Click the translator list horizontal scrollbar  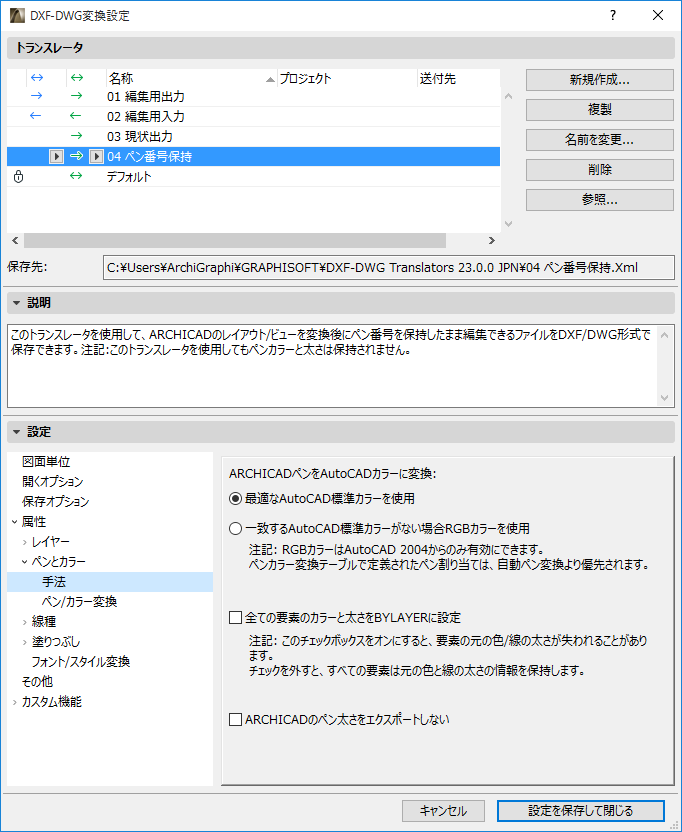[235, 240]
